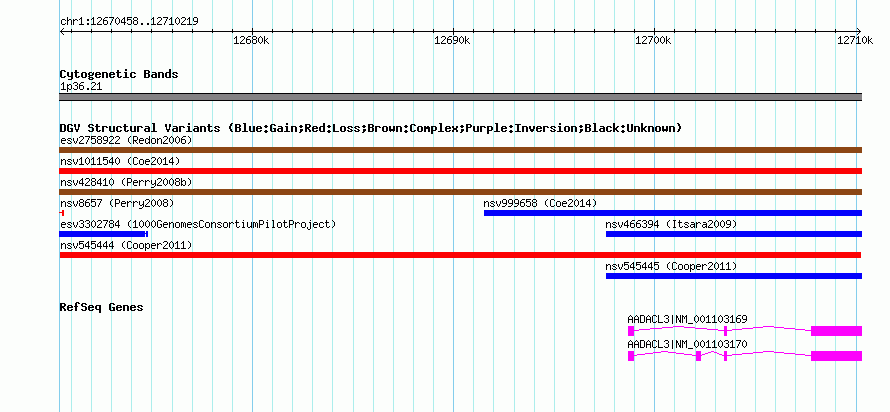Click the right arrowhead of the ruler
Viewport: 890px width, 412px height.
[859, 31]
